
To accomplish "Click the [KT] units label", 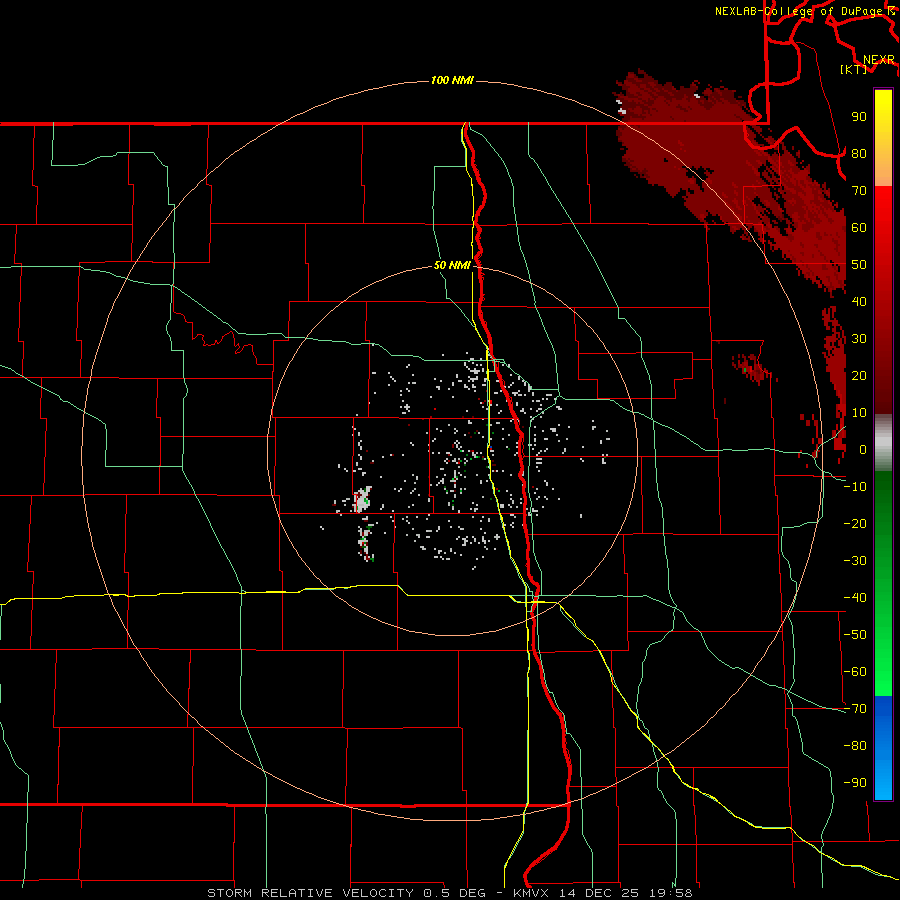I will point(854,69).
